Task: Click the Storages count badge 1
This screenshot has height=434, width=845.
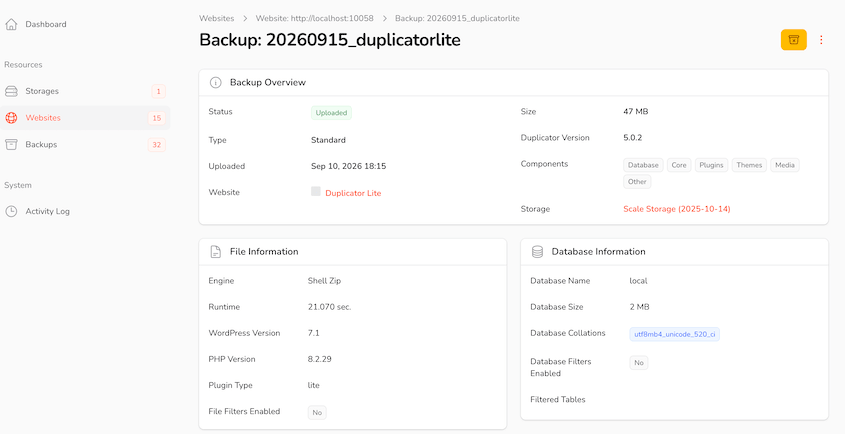Action: 158,92
